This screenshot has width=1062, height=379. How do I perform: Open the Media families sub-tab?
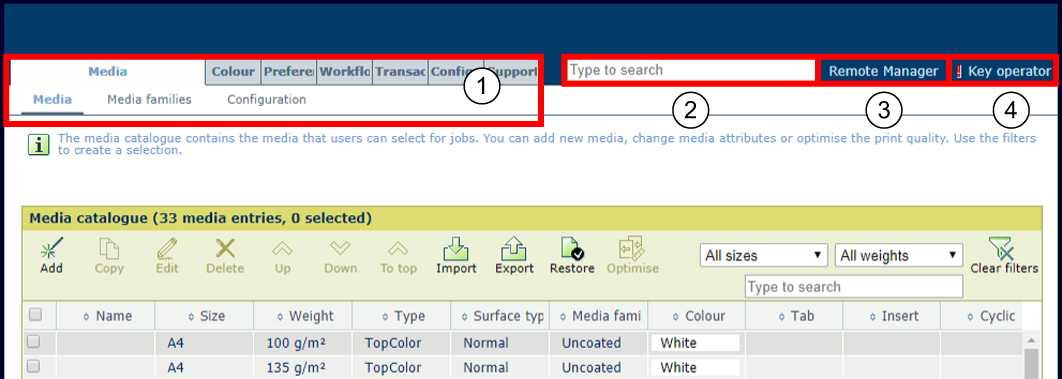pyautogui.click(x=150, y=99)
